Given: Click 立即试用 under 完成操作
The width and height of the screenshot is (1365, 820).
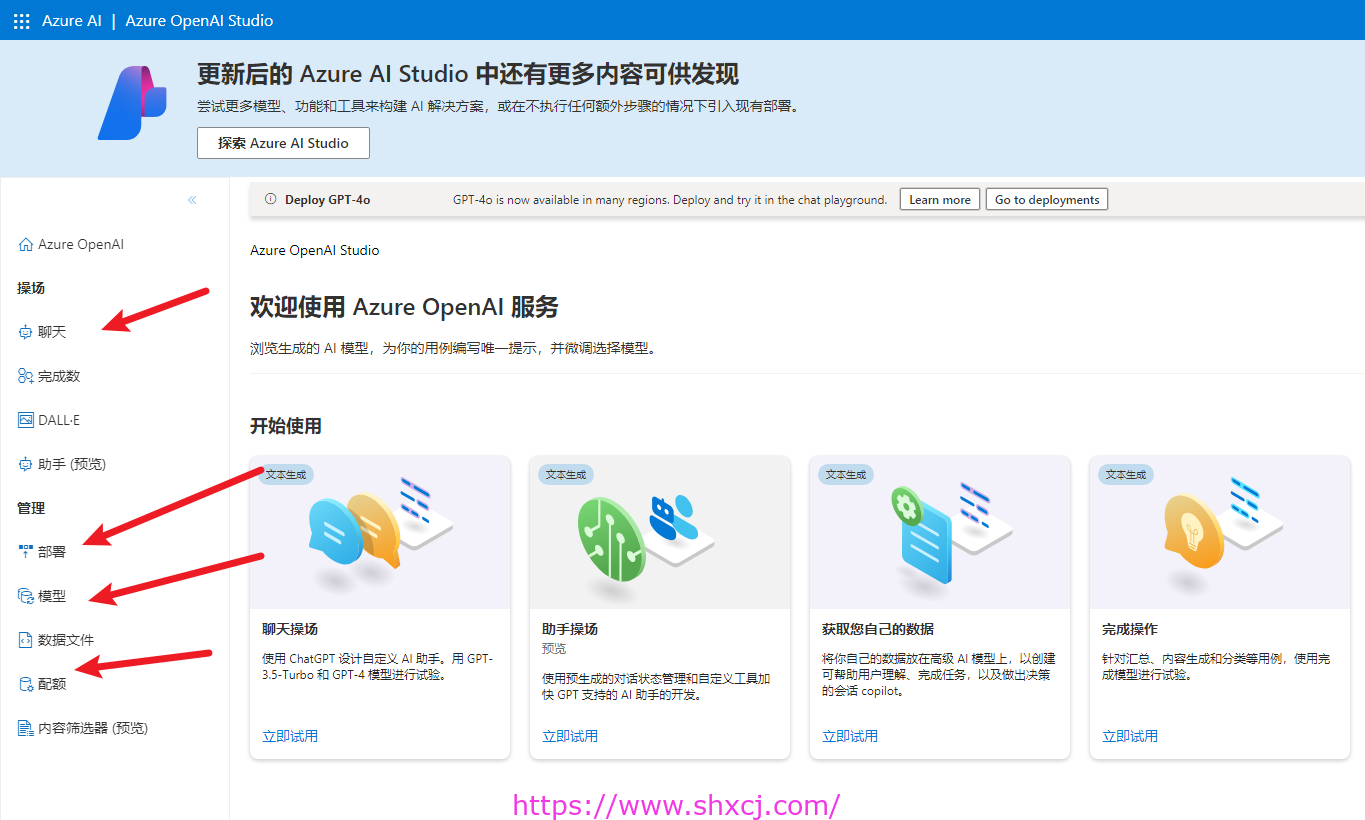Looking at the screenshot, I should 1130,736.
